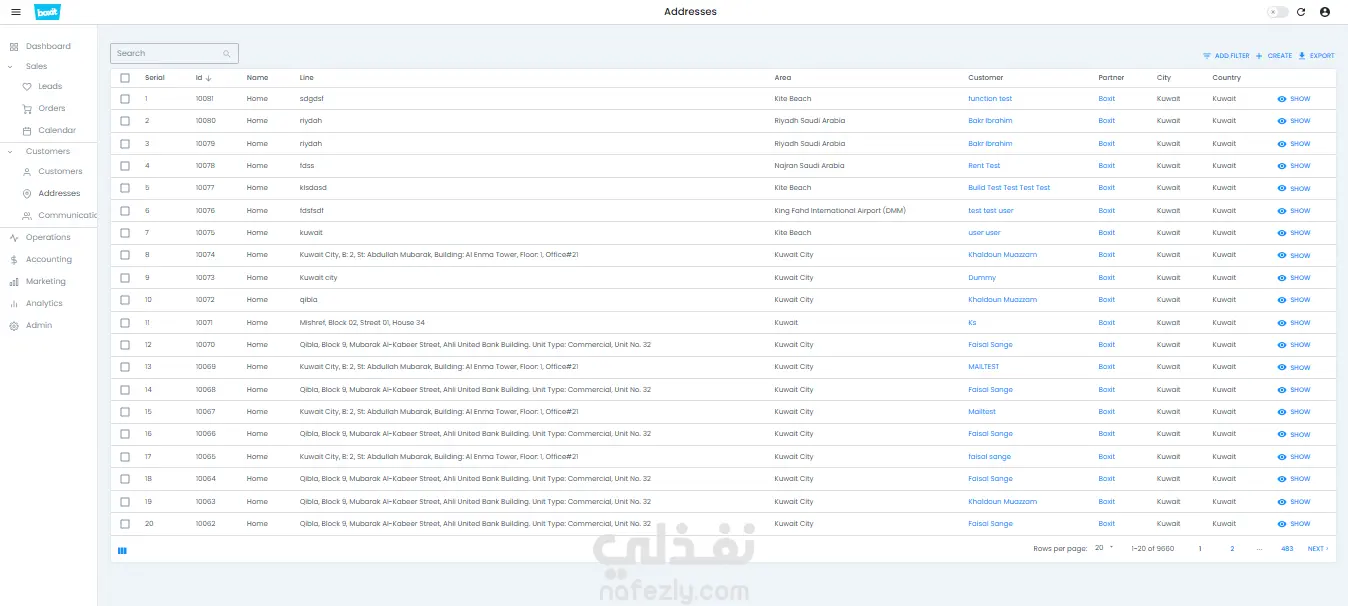Click the Addresses pin icon in the sidebar
1348x606 pixels.
pyautogui.click(x=27, y=194)
